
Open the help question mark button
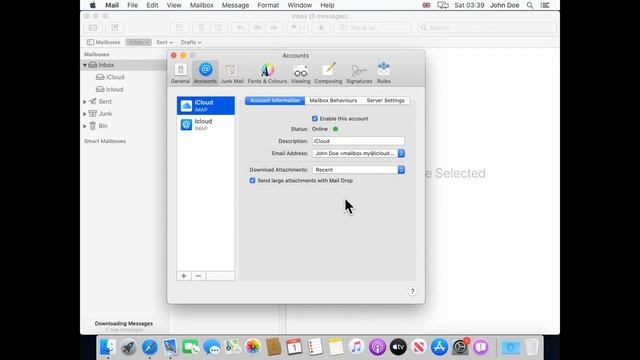click(412, 291)
